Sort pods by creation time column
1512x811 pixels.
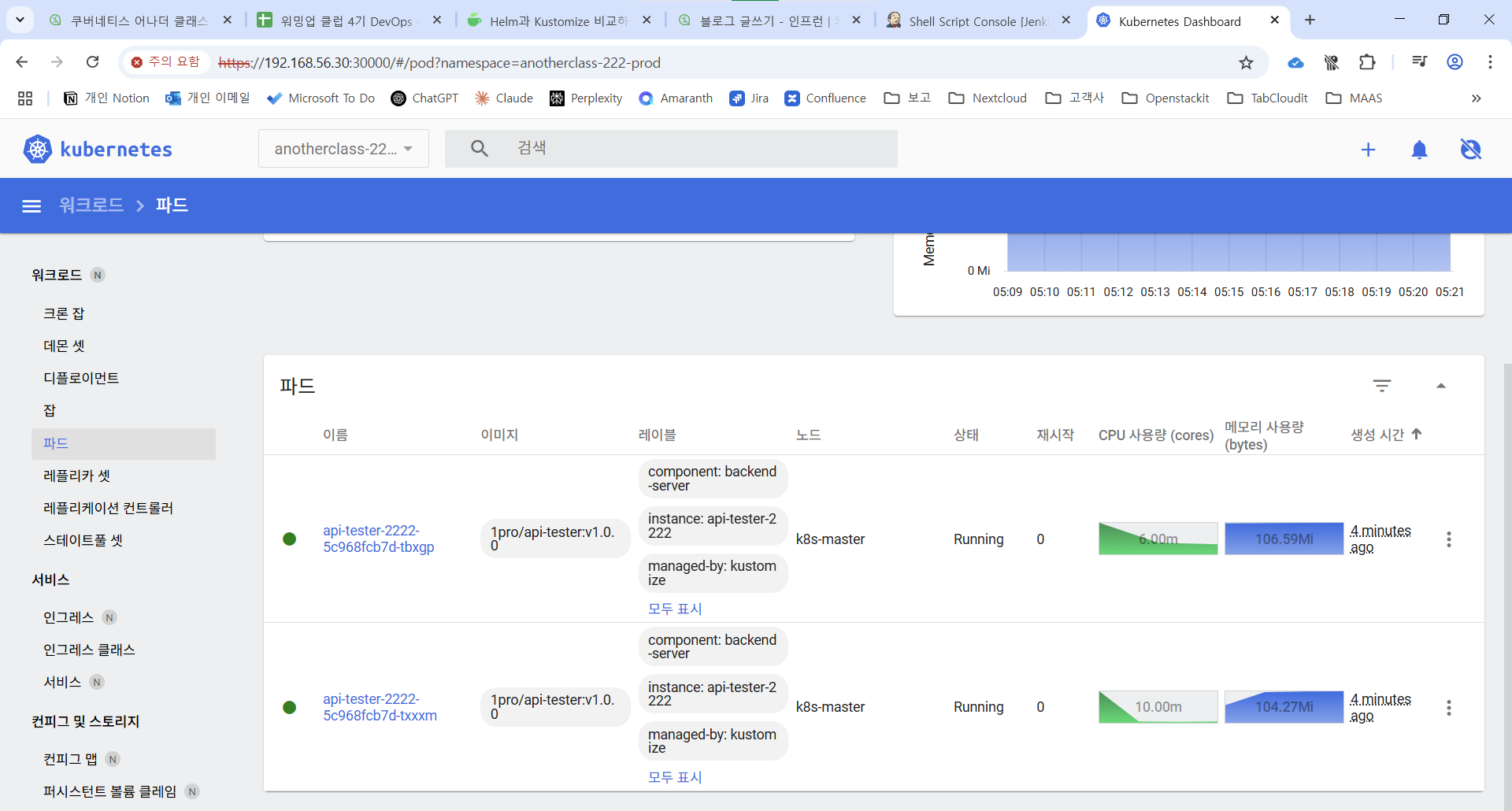pos(1386,435)
